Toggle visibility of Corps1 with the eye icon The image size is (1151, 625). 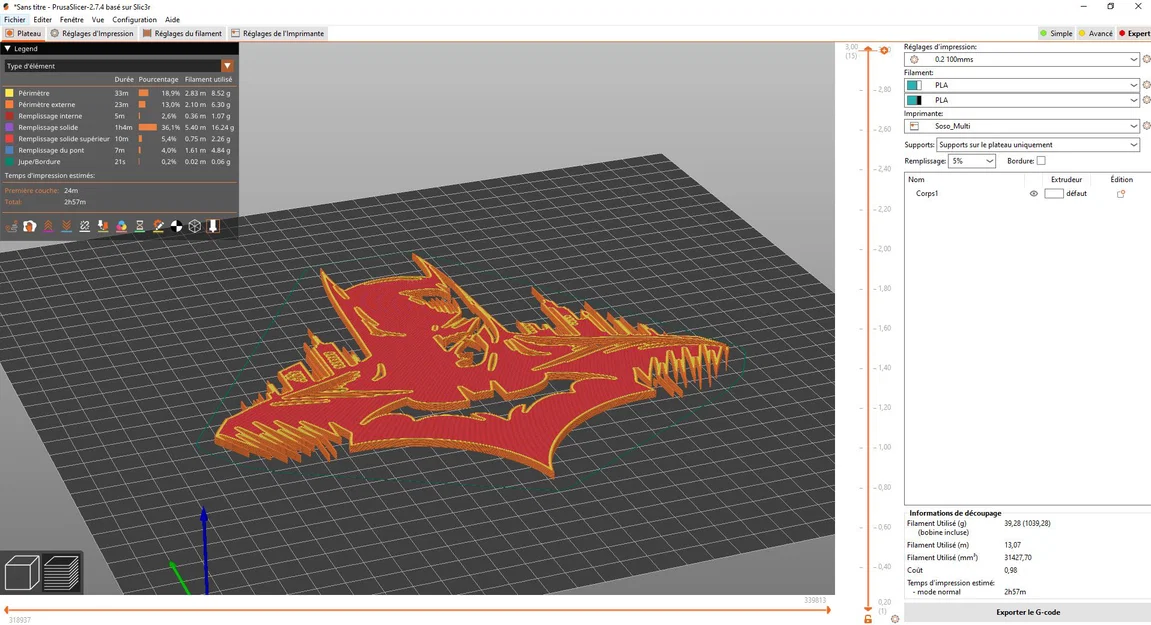1033,193
